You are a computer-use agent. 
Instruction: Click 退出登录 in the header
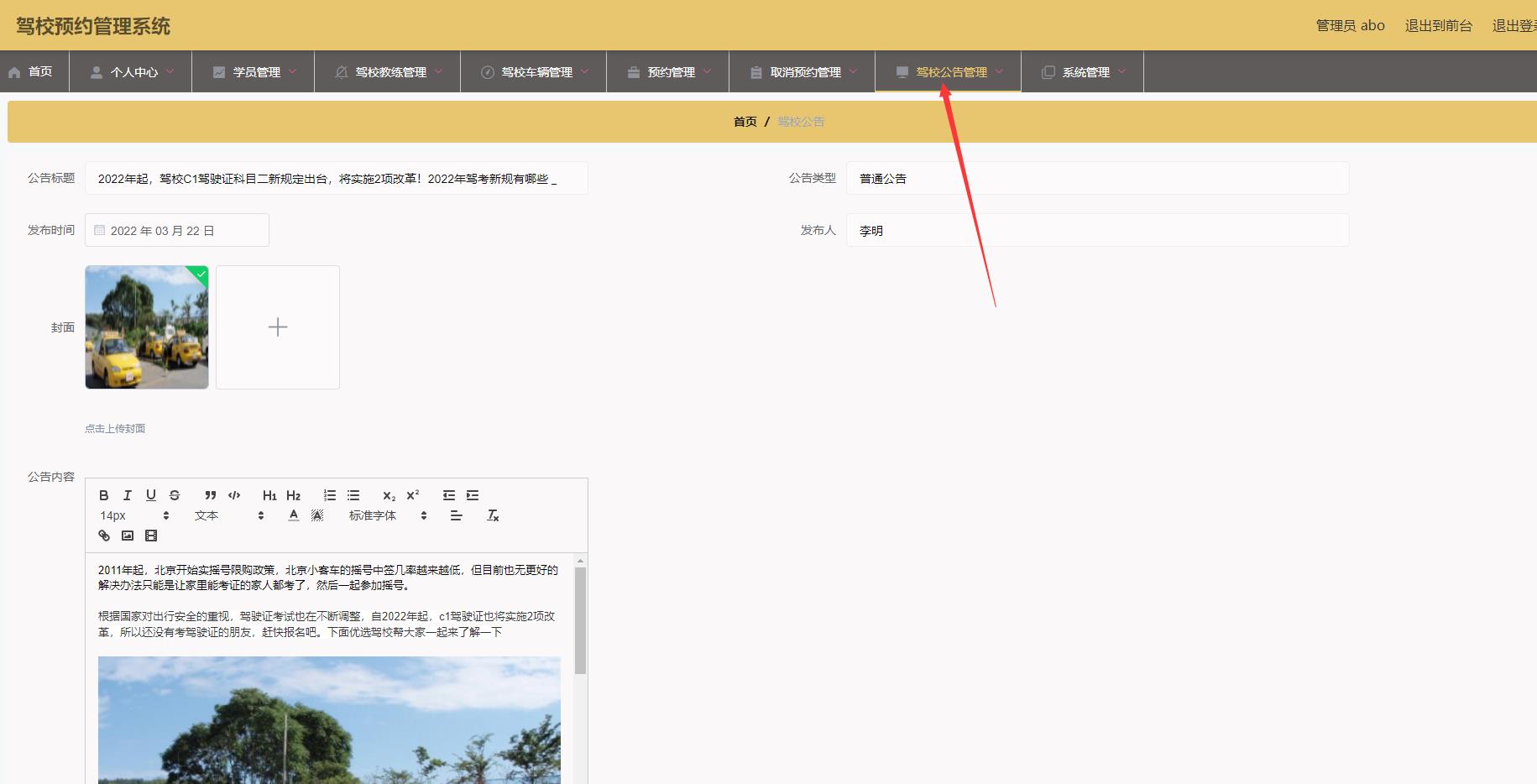(1514, 26)
